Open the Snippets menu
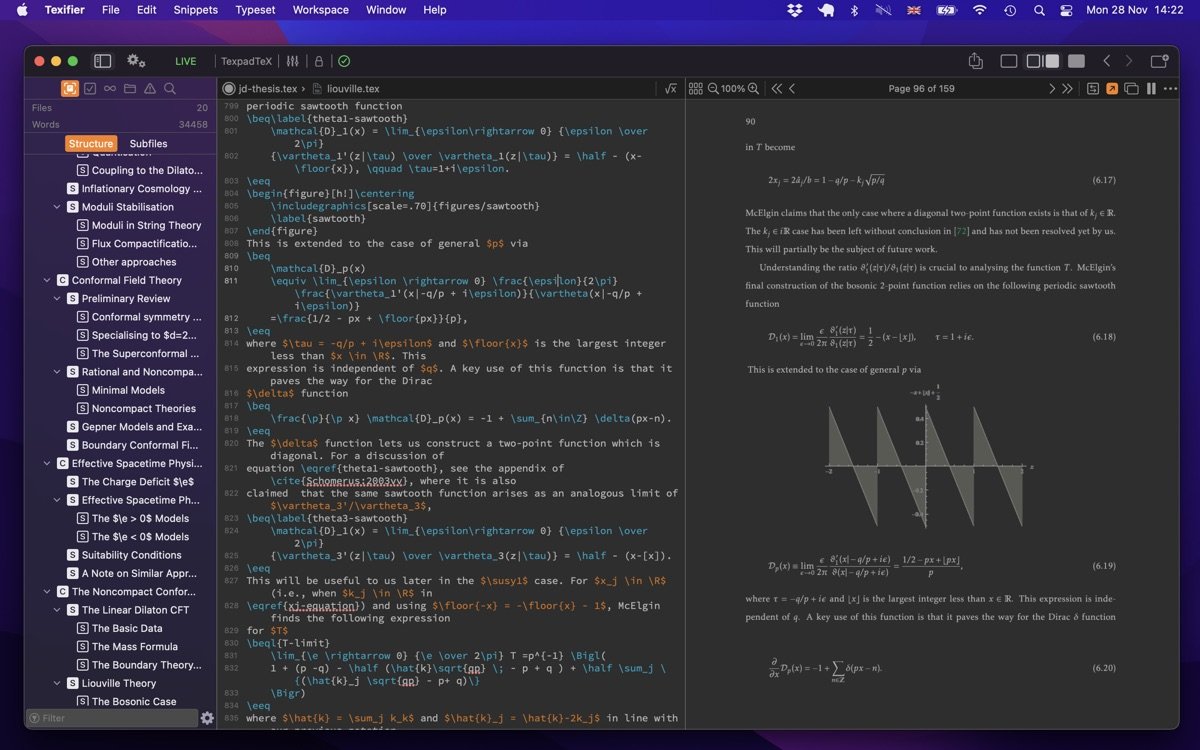 [195, 10]
